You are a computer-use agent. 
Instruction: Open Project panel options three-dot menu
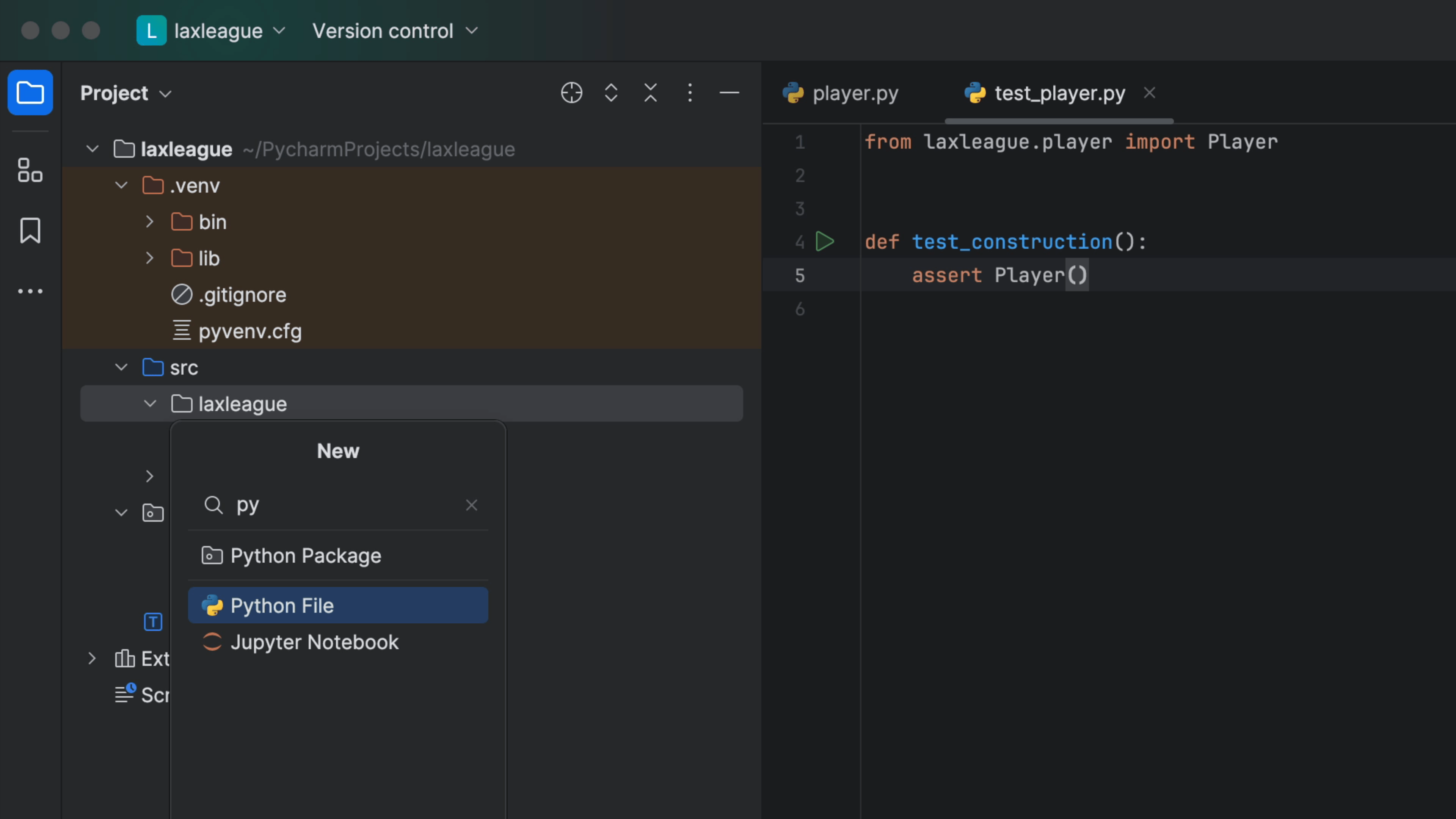pyautogui.click(x=690, y=93)
